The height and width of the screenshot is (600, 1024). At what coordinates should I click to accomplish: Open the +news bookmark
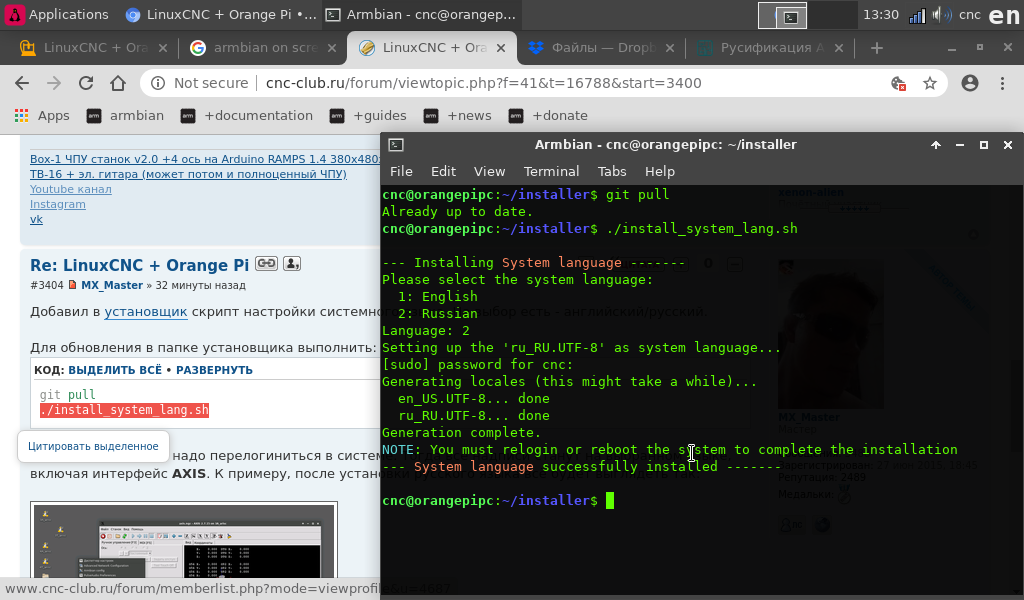click(x=457, y=116)
